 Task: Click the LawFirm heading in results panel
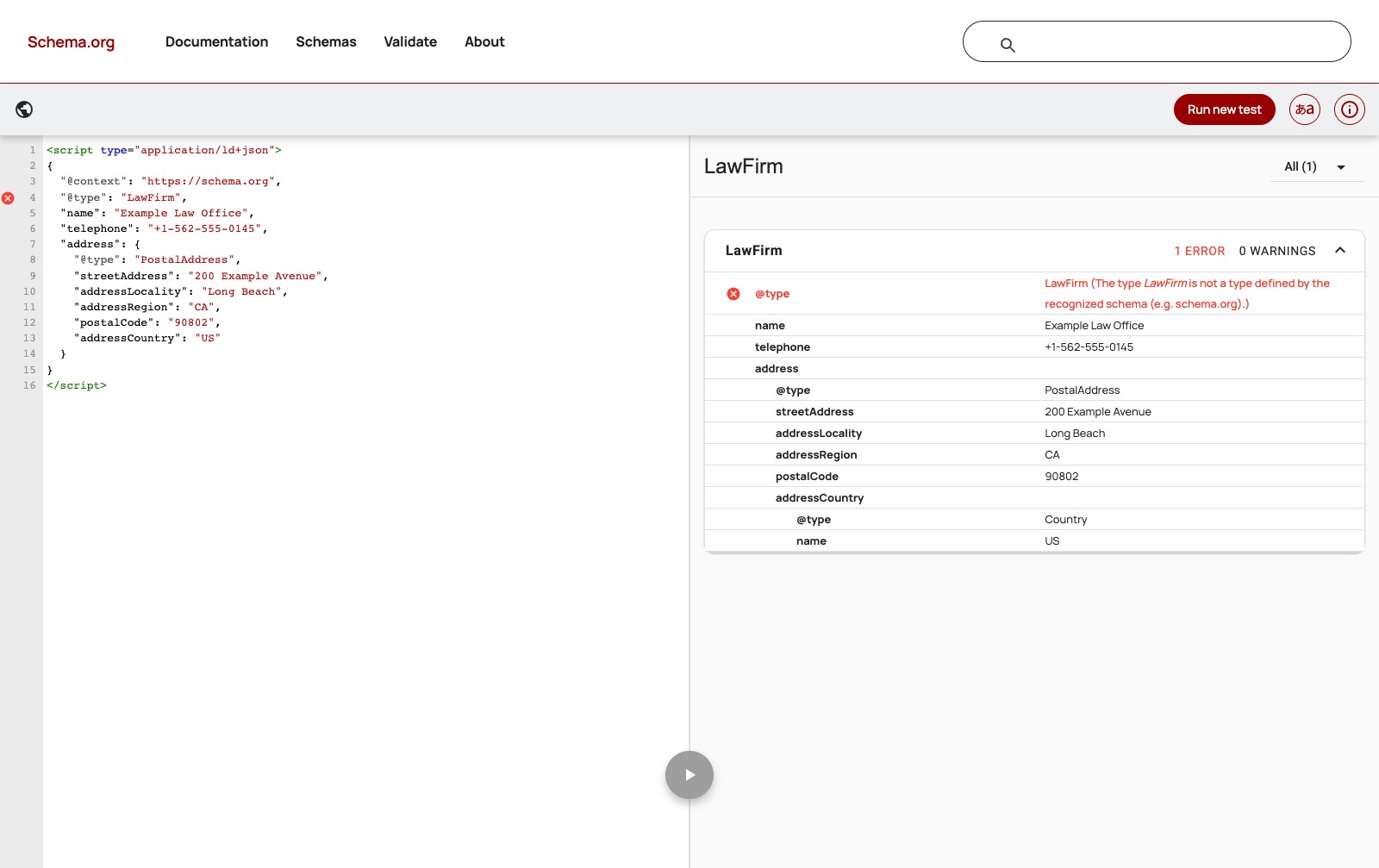[744, 166]
